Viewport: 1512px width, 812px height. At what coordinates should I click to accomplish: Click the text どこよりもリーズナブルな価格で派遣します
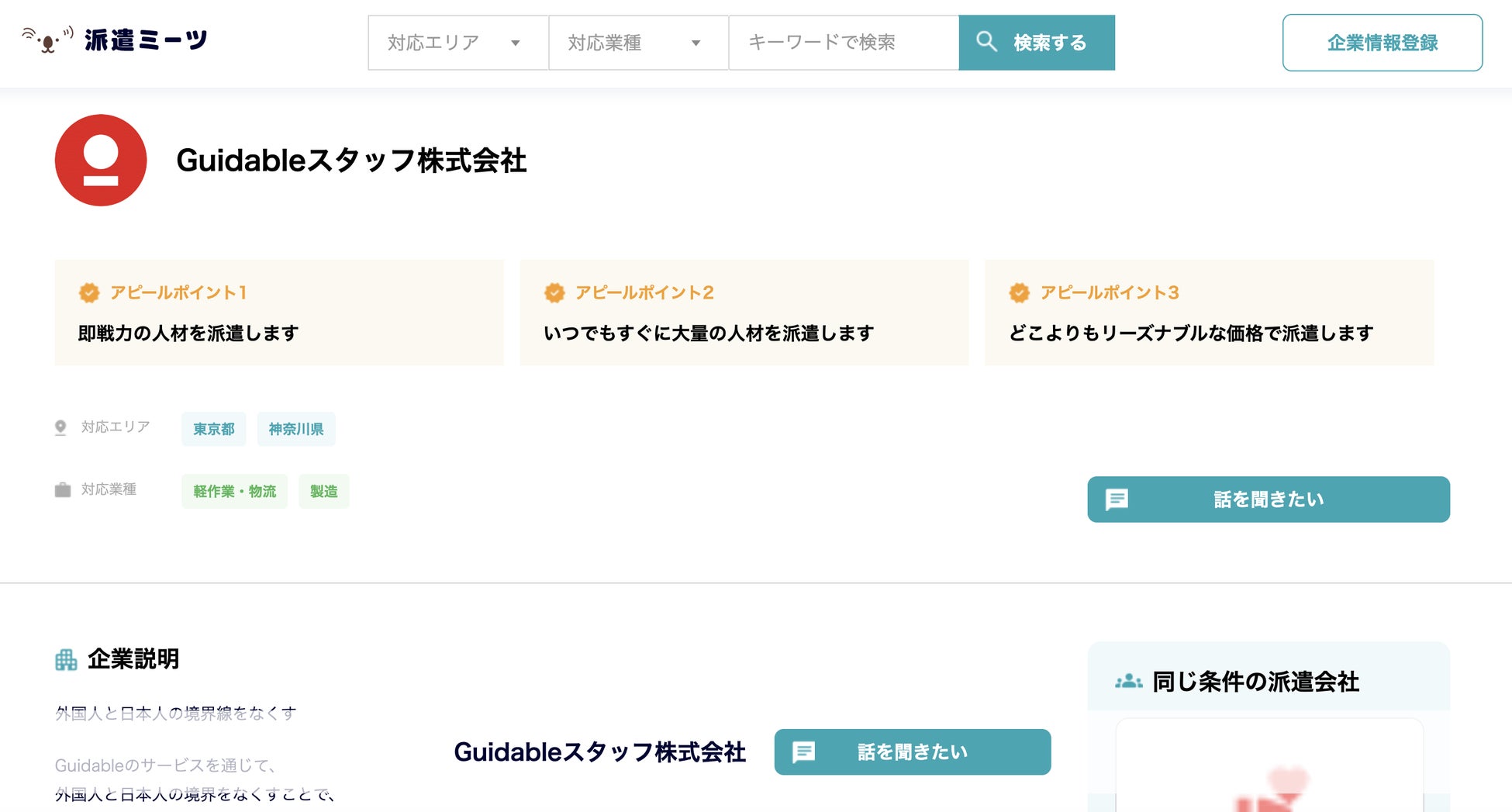click(1191, 333)
